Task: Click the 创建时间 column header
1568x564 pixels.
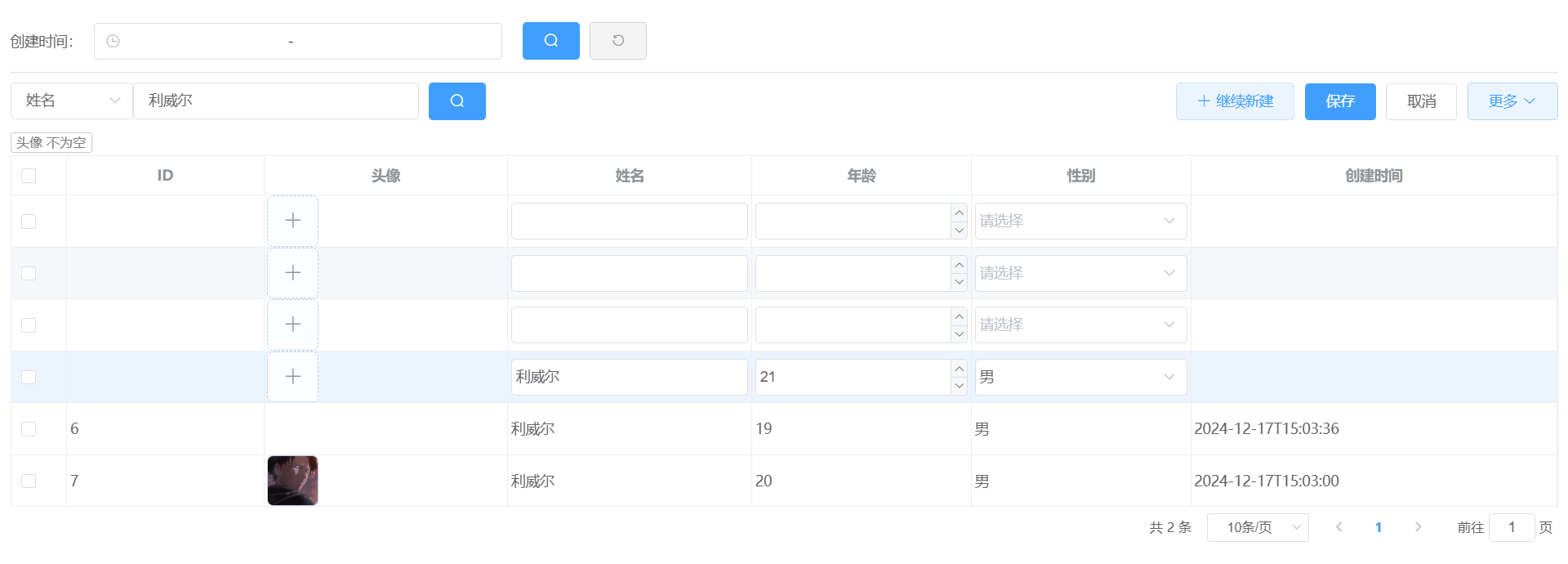Action: point(1374,176)
